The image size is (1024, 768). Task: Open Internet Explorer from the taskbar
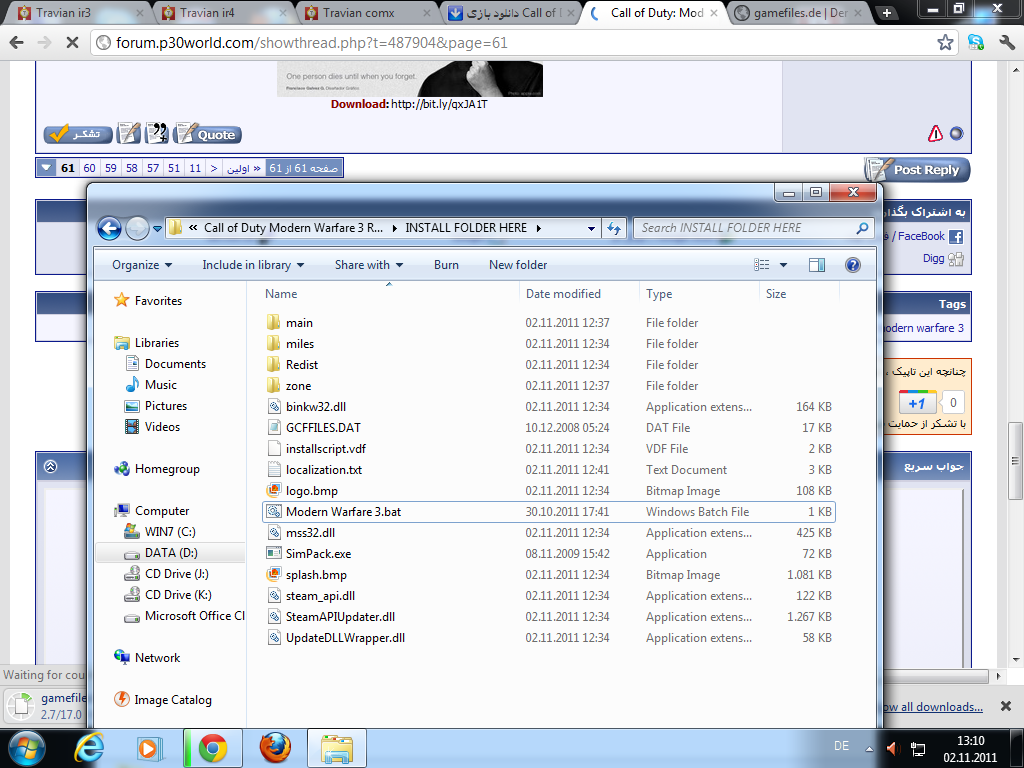point(89,748)
